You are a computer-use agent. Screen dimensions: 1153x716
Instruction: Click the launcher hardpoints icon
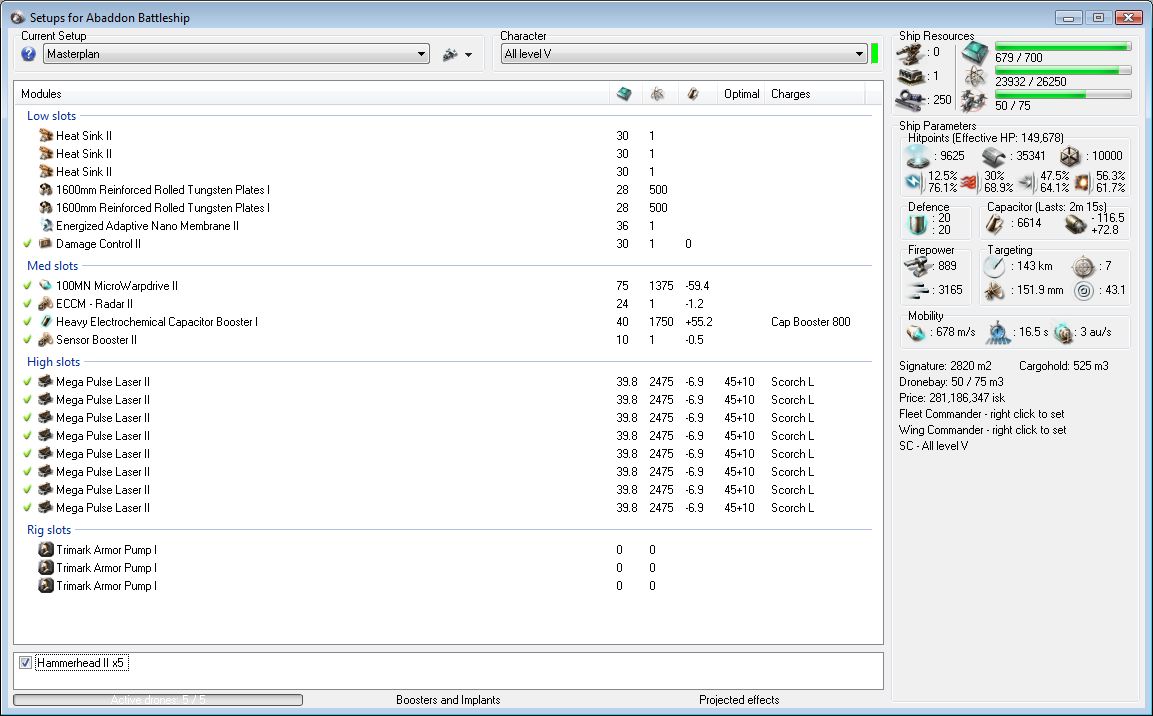910,76
